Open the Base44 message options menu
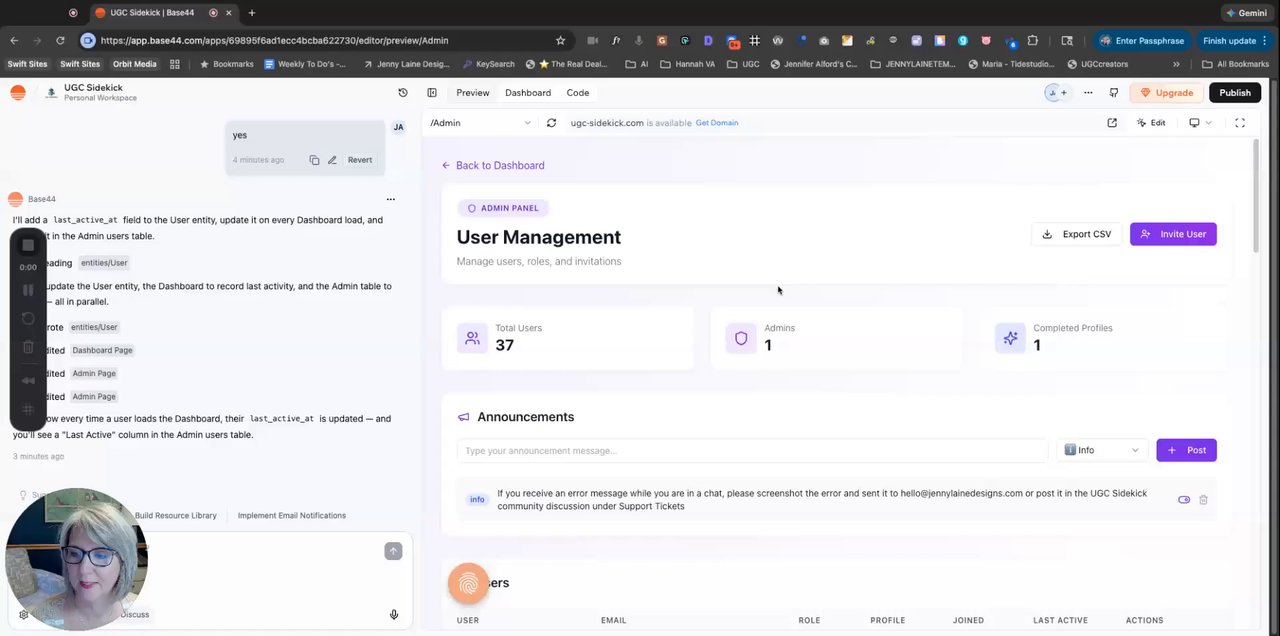The width and height of the screenshot is (1280, 636). click(x=391, y=199)
